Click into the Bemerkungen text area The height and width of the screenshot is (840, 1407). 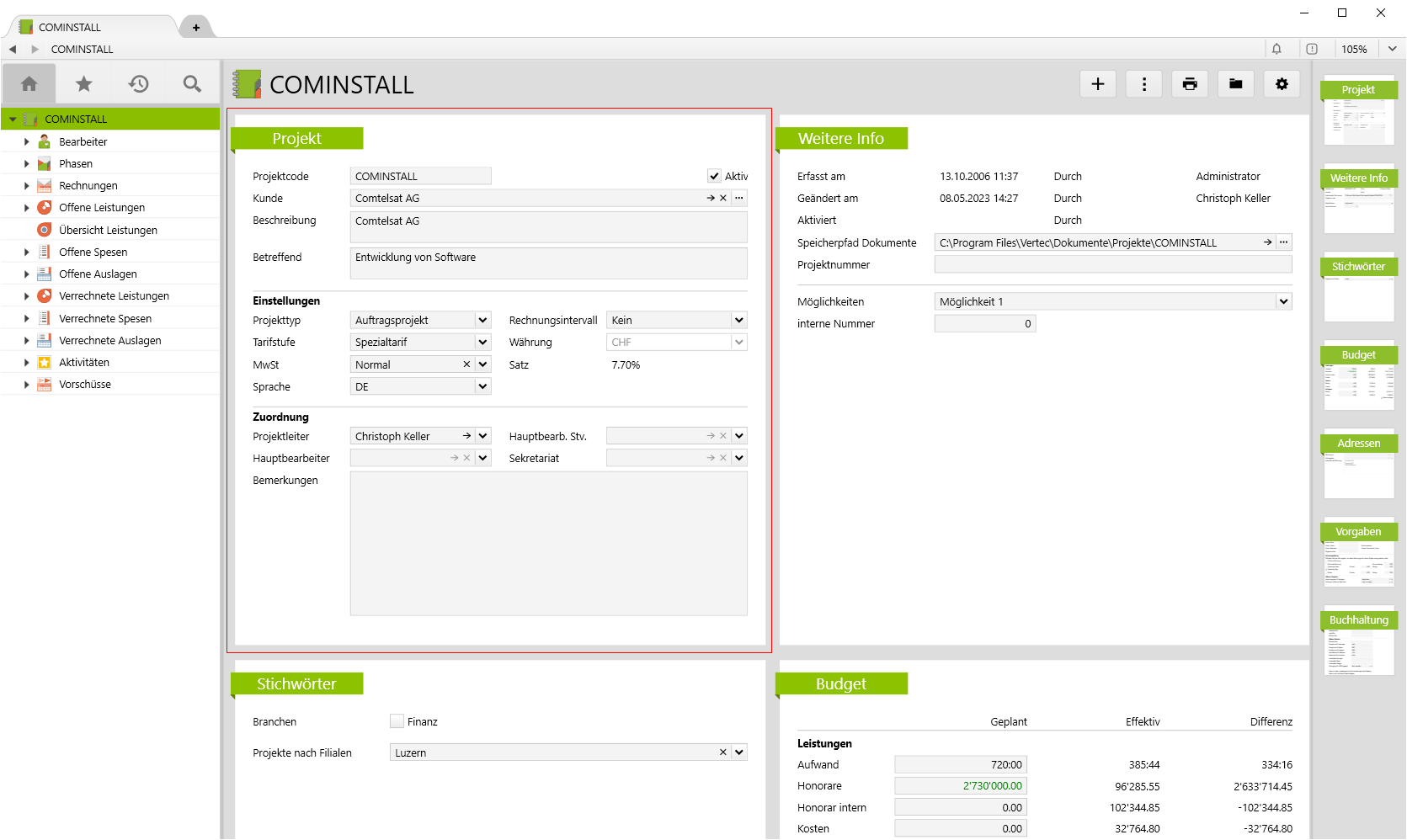pyautogui.click(x=548, y=544)
